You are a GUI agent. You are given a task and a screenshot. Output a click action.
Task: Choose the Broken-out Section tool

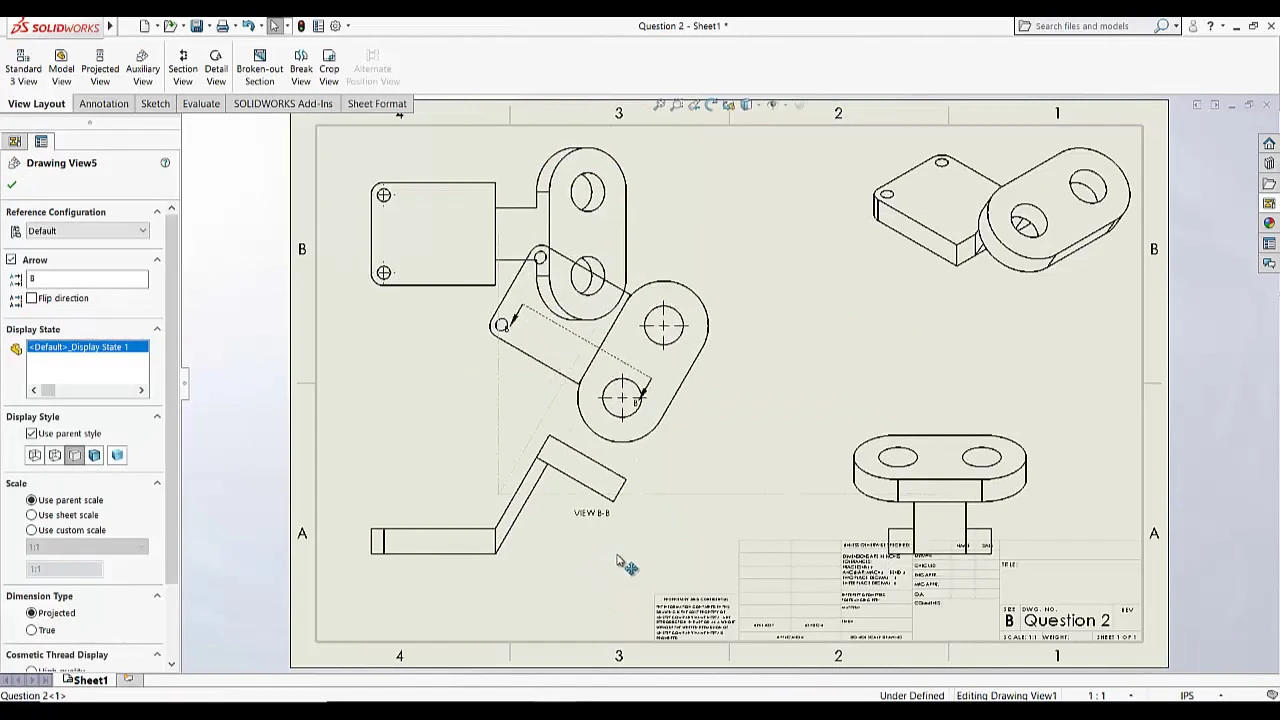pos(260,67)
